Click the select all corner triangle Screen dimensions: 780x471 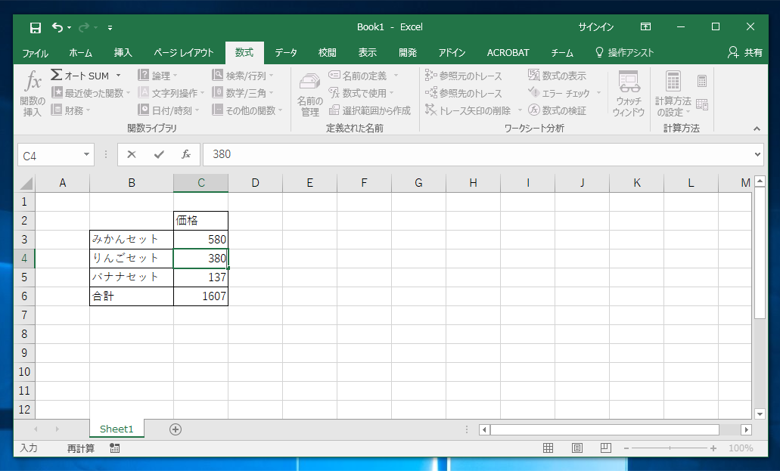[25, 184]
